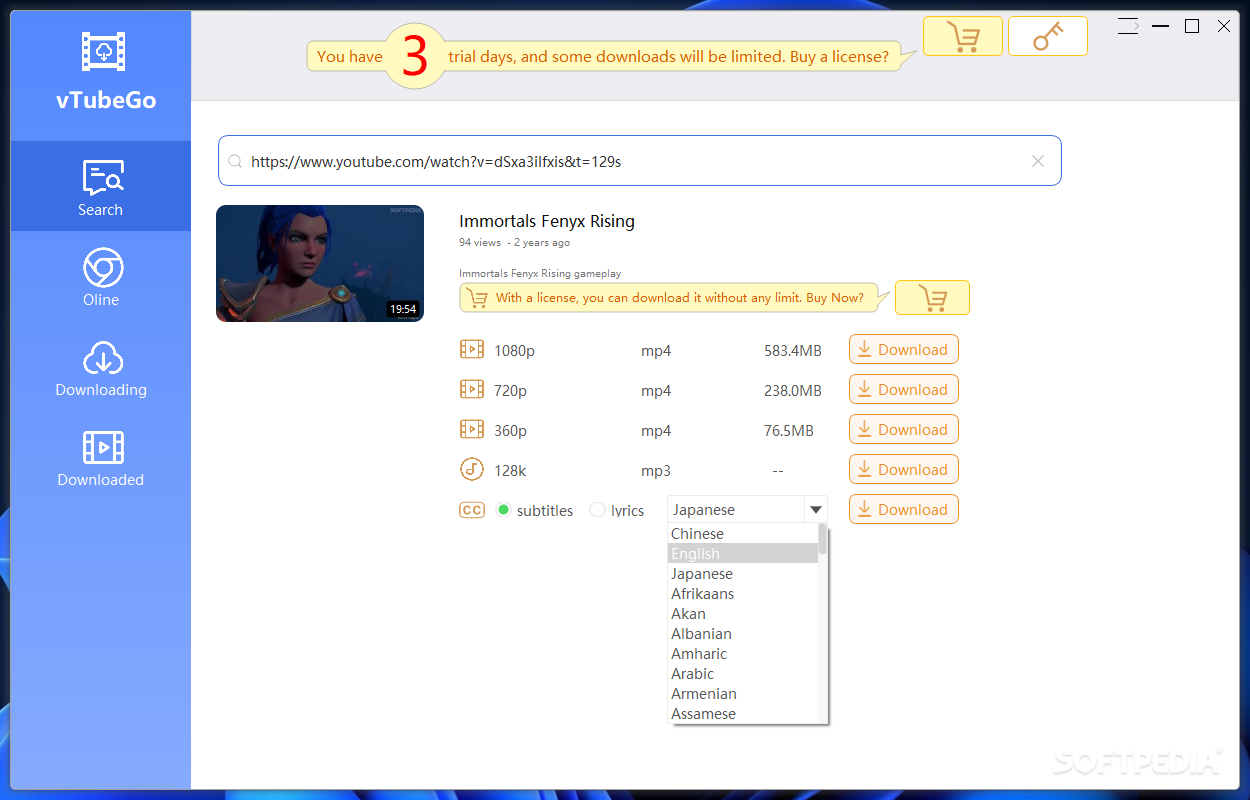Click the '76.5MB' file size text
Viewport: 1250px width, 800px height.
789,431
